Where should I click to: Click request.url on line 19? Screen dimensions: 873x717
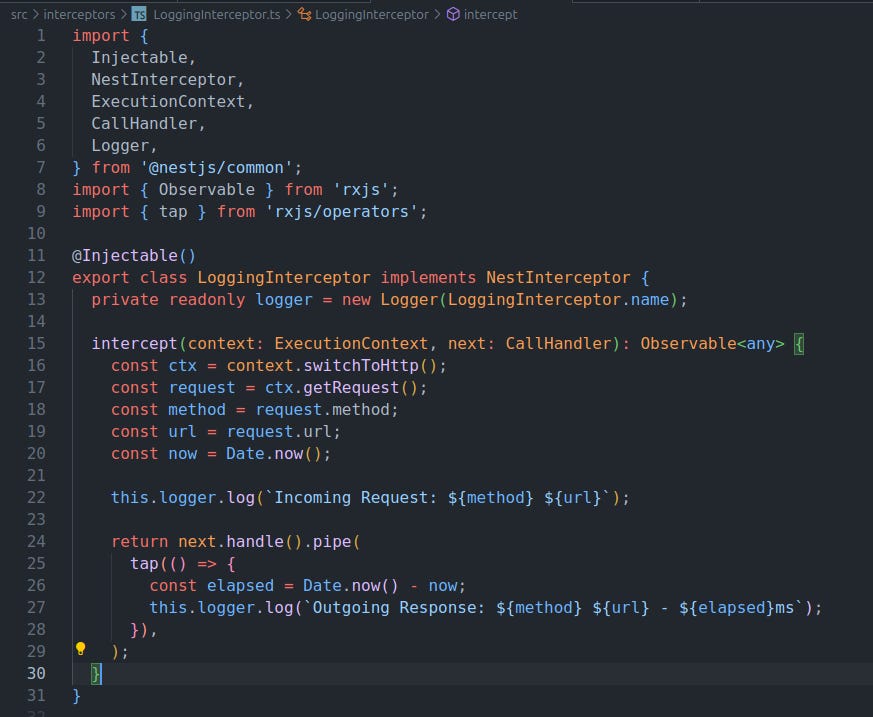click(278, 431)
